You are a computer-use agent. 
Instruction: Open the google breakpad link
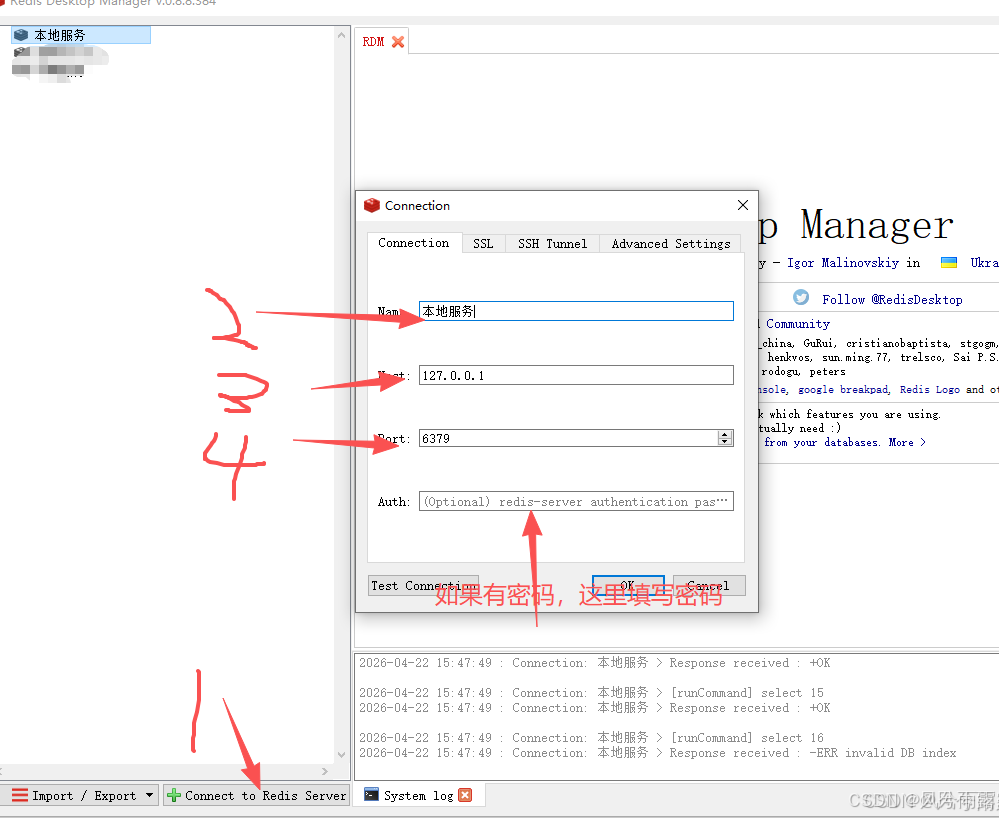point(843,389)
